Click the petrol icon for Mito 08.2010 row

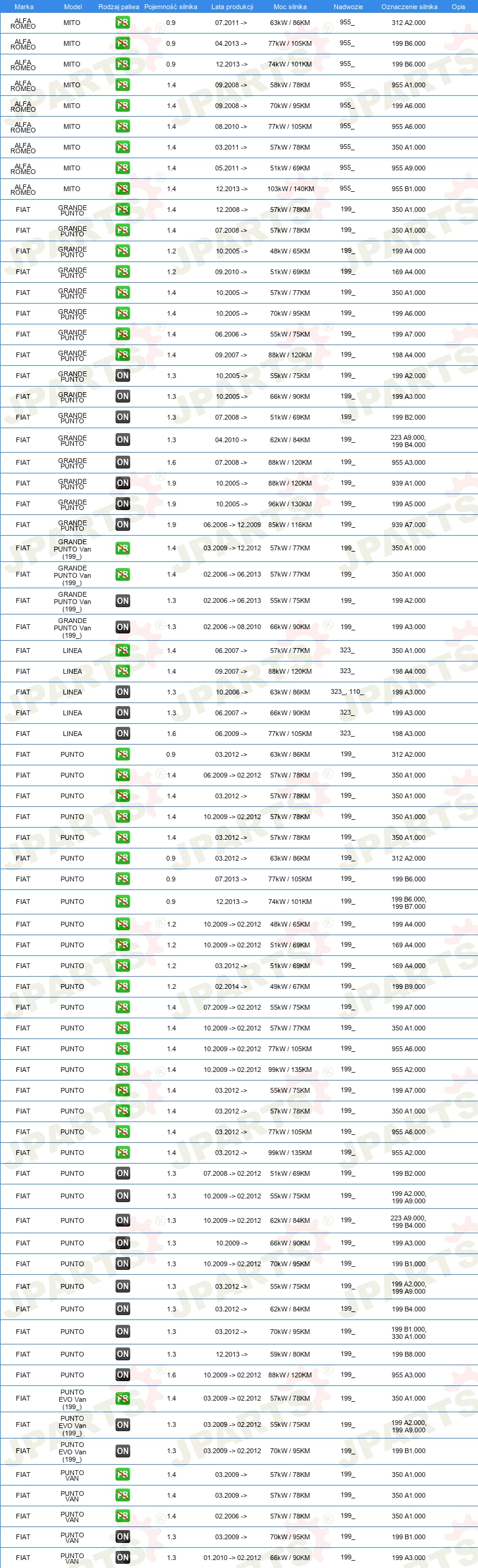(122, 126)
